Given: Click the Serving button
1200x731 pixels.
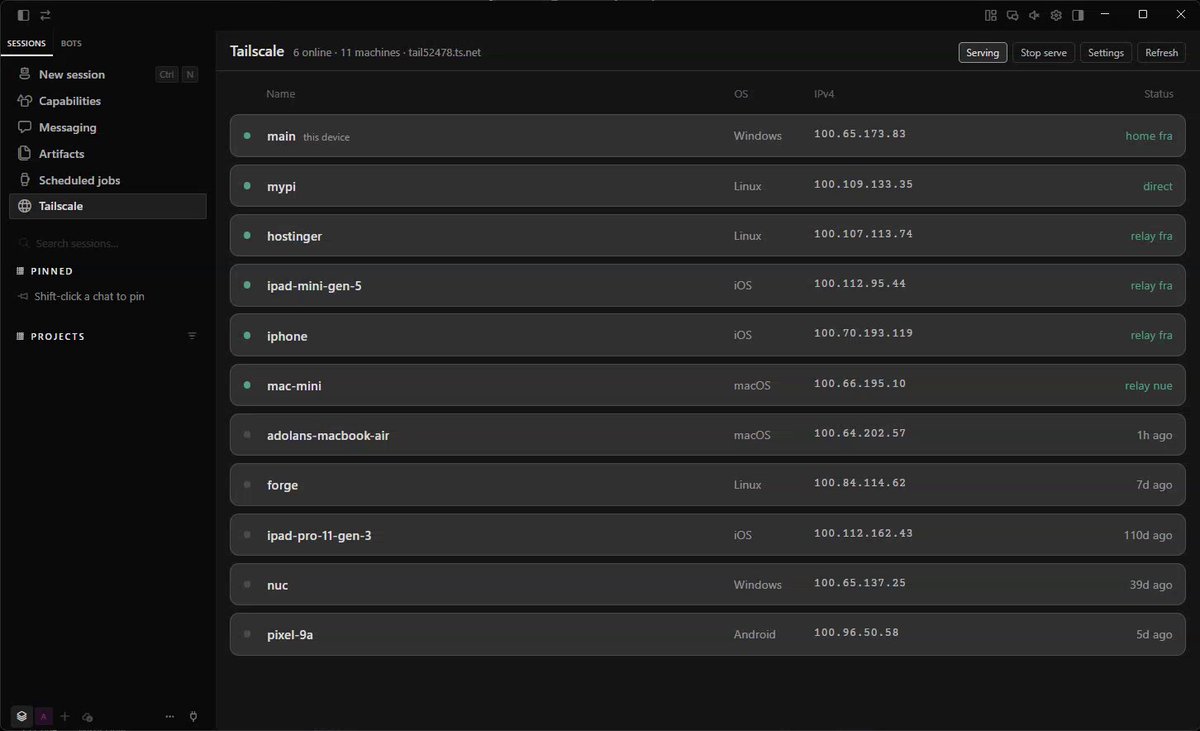Looking at the screenshot, I should 982,53.
